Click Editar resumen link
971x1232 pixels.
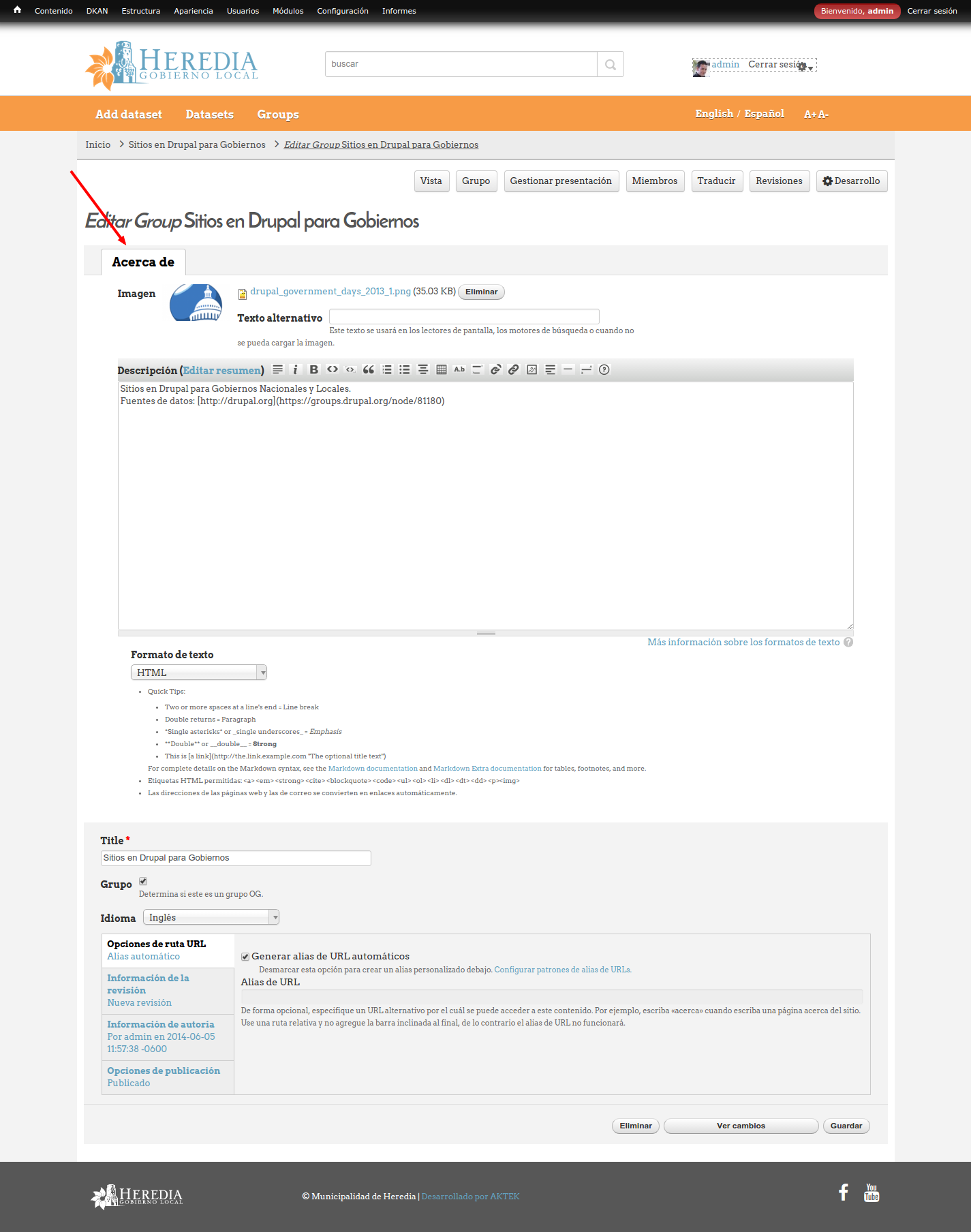click(221, 371)
